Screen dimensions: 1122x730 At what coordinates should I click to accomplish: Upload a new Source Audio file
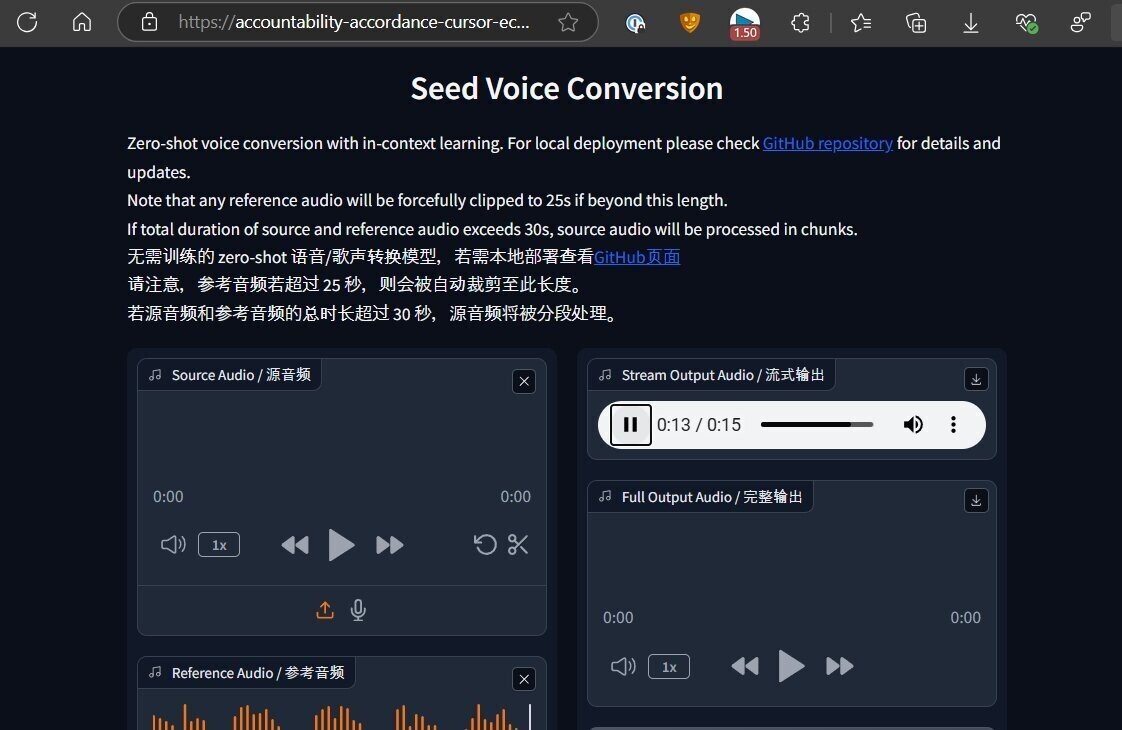325,610
